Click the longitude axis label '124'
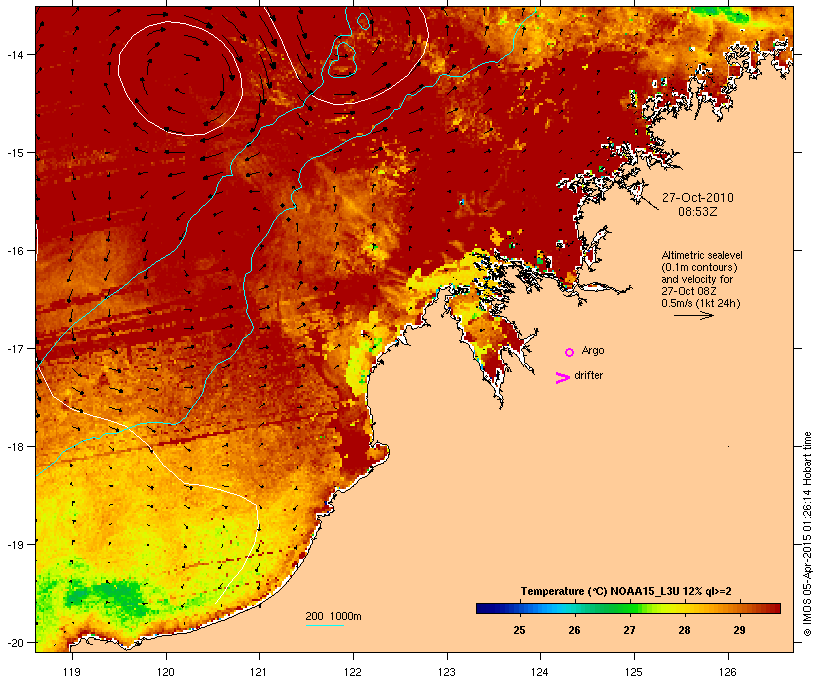 (540, 672)
